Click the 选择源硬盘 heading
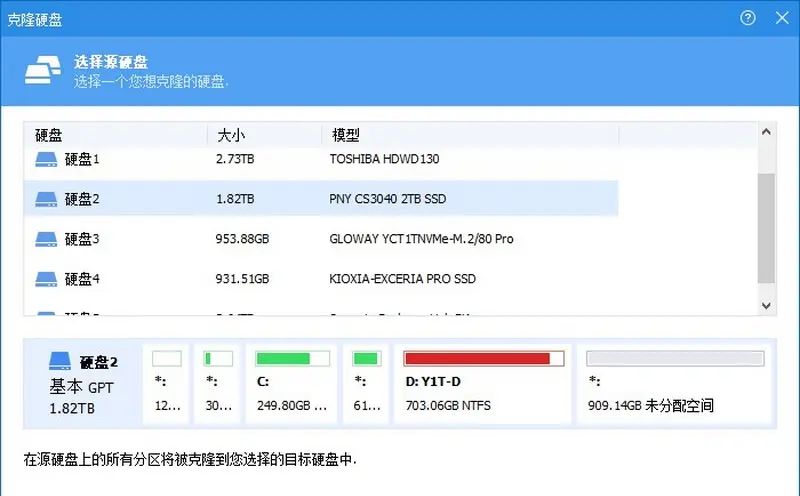800x496 pixels. [x=111, y=62]
